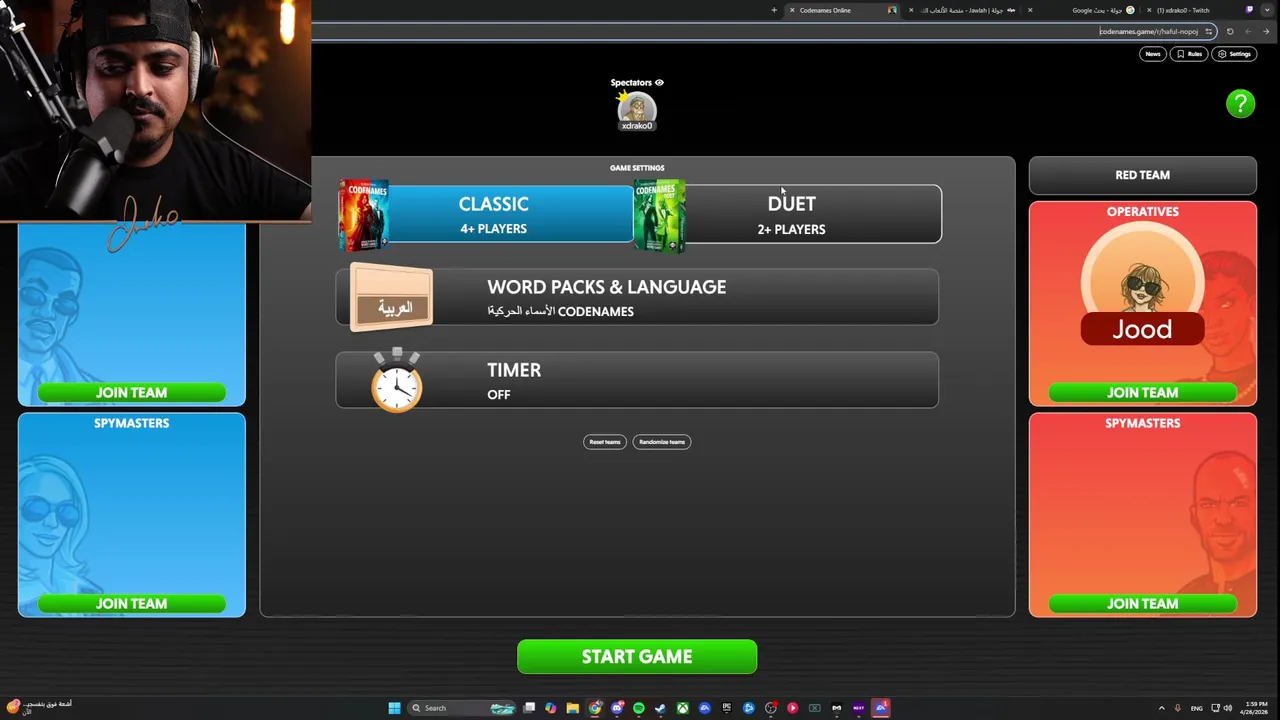
Task: Start the game
Action: (x=637, y=657)
